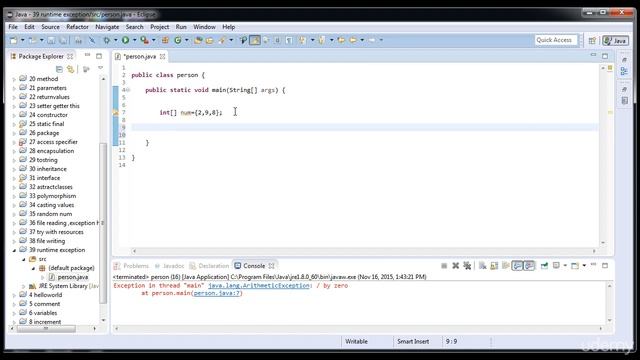
Task: Select the (default package) tree node
Action: pyautogui.click(x=71, y=268)
